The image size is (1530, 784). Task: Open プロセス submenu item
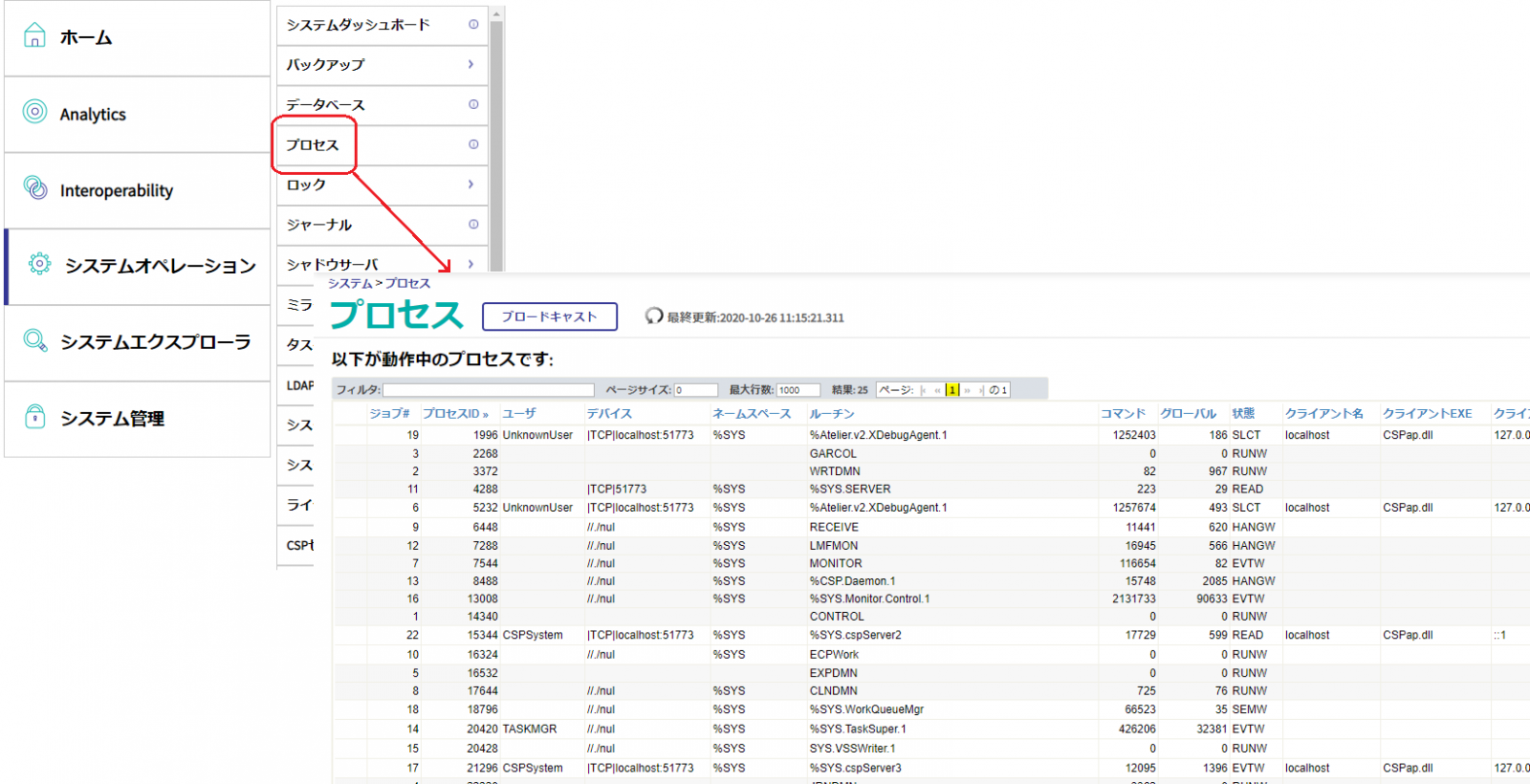(382, 145)
